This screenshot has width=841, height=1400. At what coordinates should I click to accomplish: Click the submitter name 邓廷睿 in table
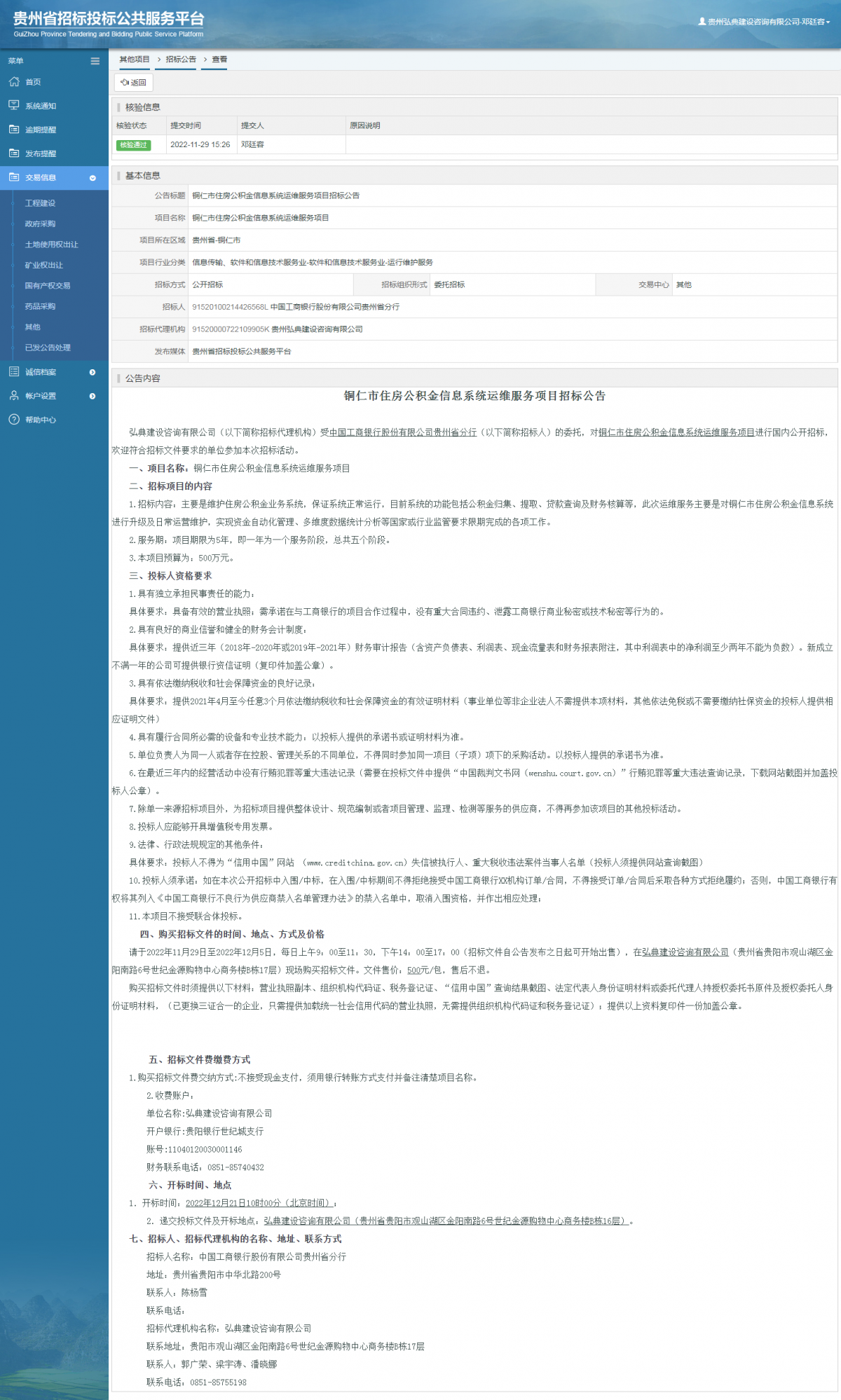point(252,145)
